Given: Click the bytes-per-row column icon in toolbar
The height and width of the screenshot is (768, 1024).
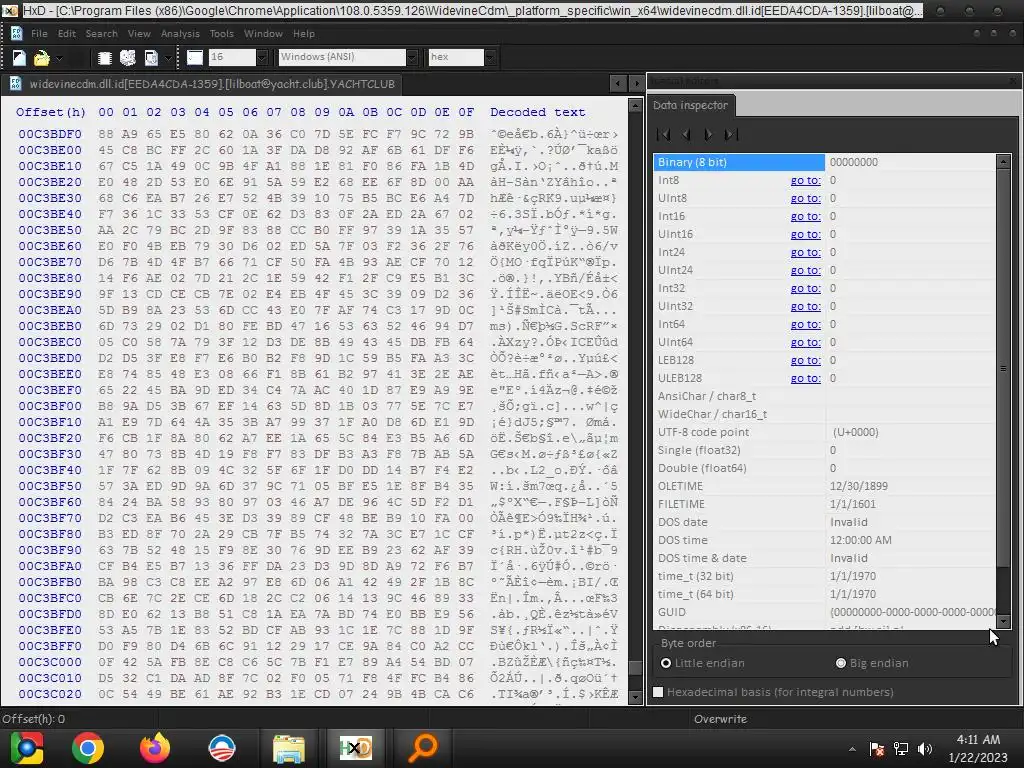Looking at the screenshot, I should [195, 57].
